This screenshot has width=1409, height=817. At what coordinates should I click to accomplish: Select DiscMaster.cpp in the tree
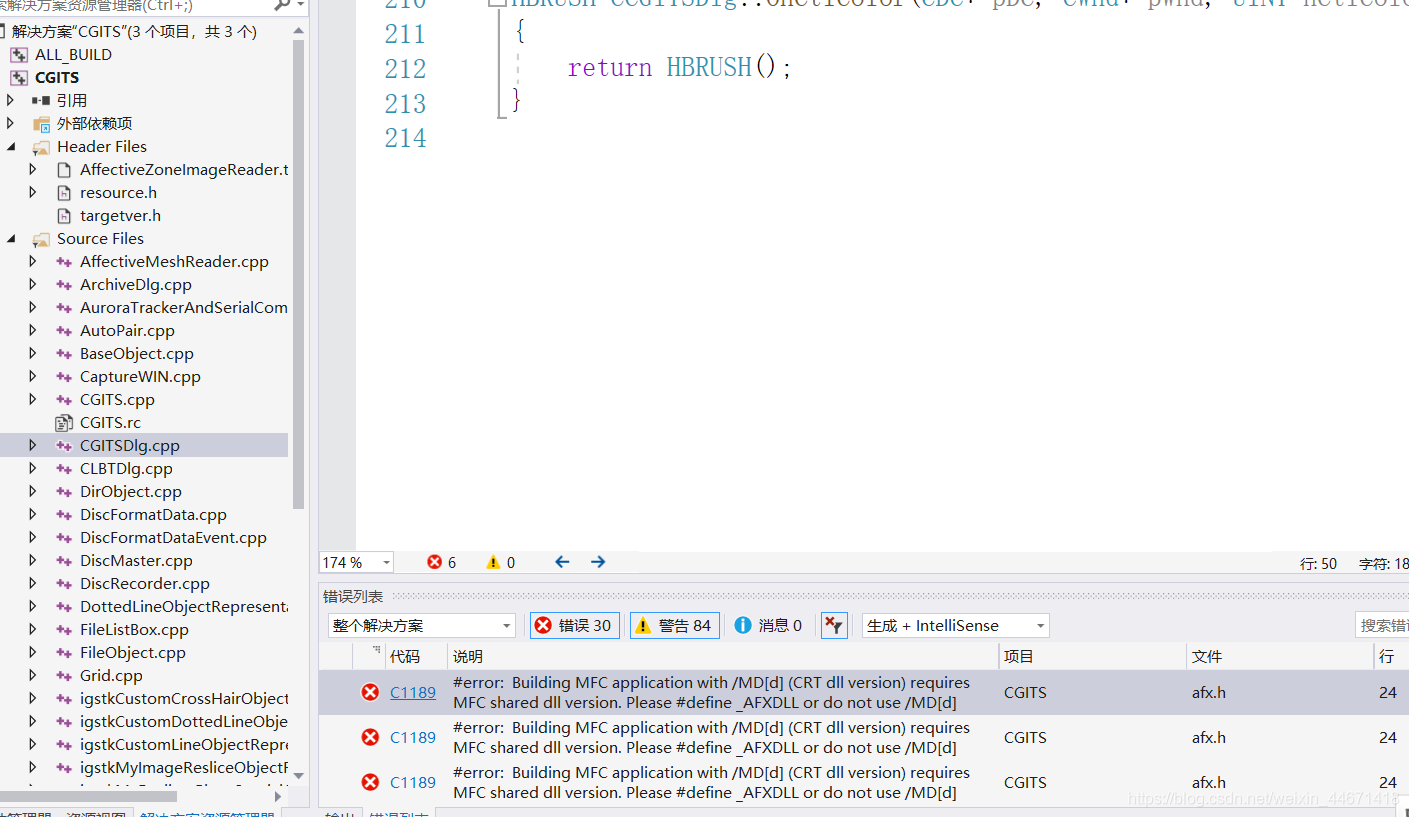(136, 560)
